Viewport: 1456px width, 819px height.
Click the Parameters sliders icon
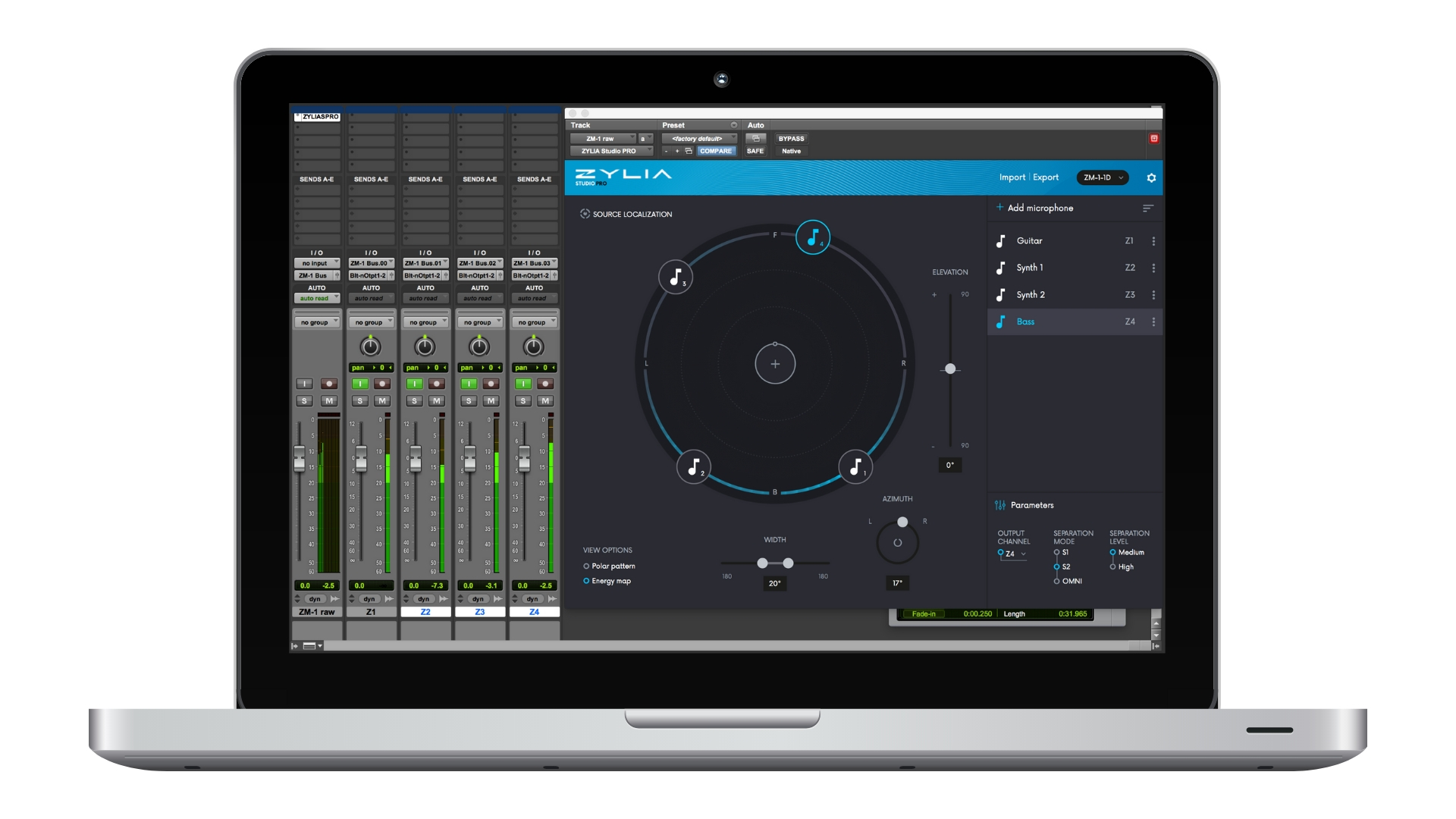point(1000,505)
